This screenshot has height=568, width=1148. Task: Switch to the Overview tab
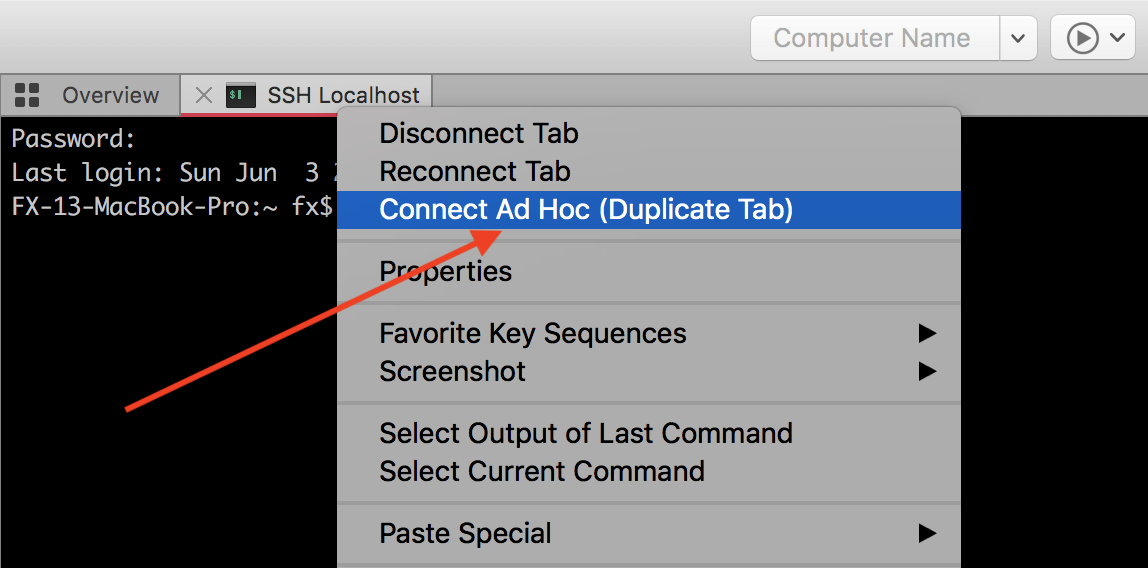point(110,95)
